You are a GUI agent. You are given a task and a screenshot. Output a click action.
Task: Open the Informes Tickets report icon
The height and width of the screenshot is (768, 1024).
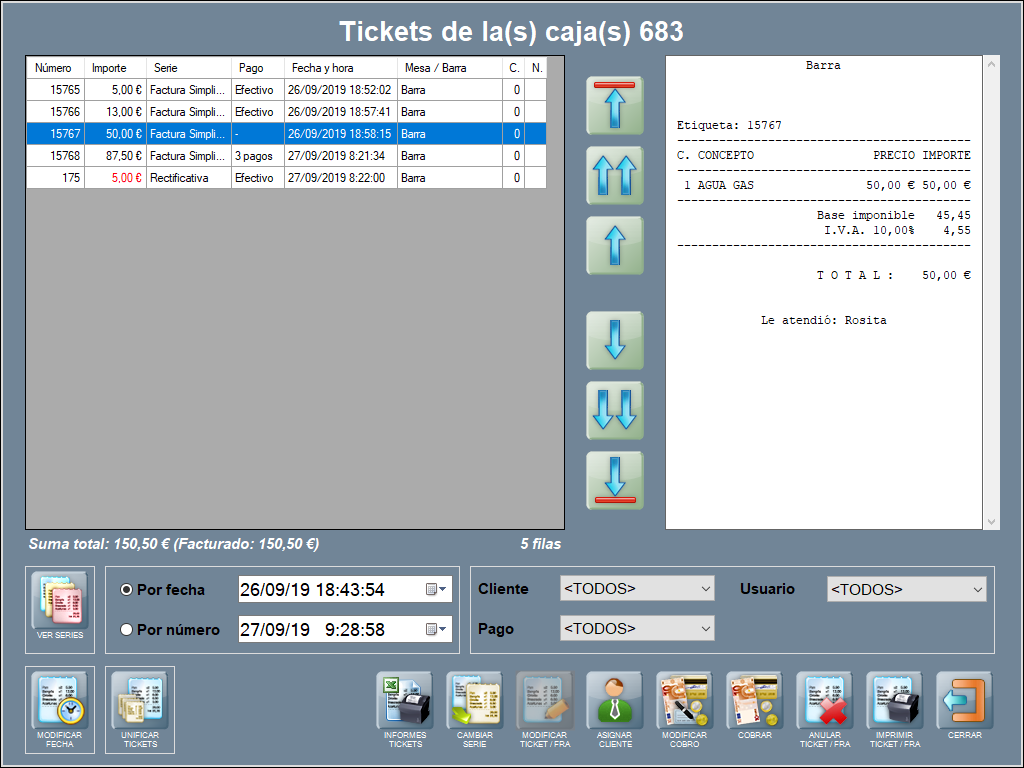(x=404, y=700)
